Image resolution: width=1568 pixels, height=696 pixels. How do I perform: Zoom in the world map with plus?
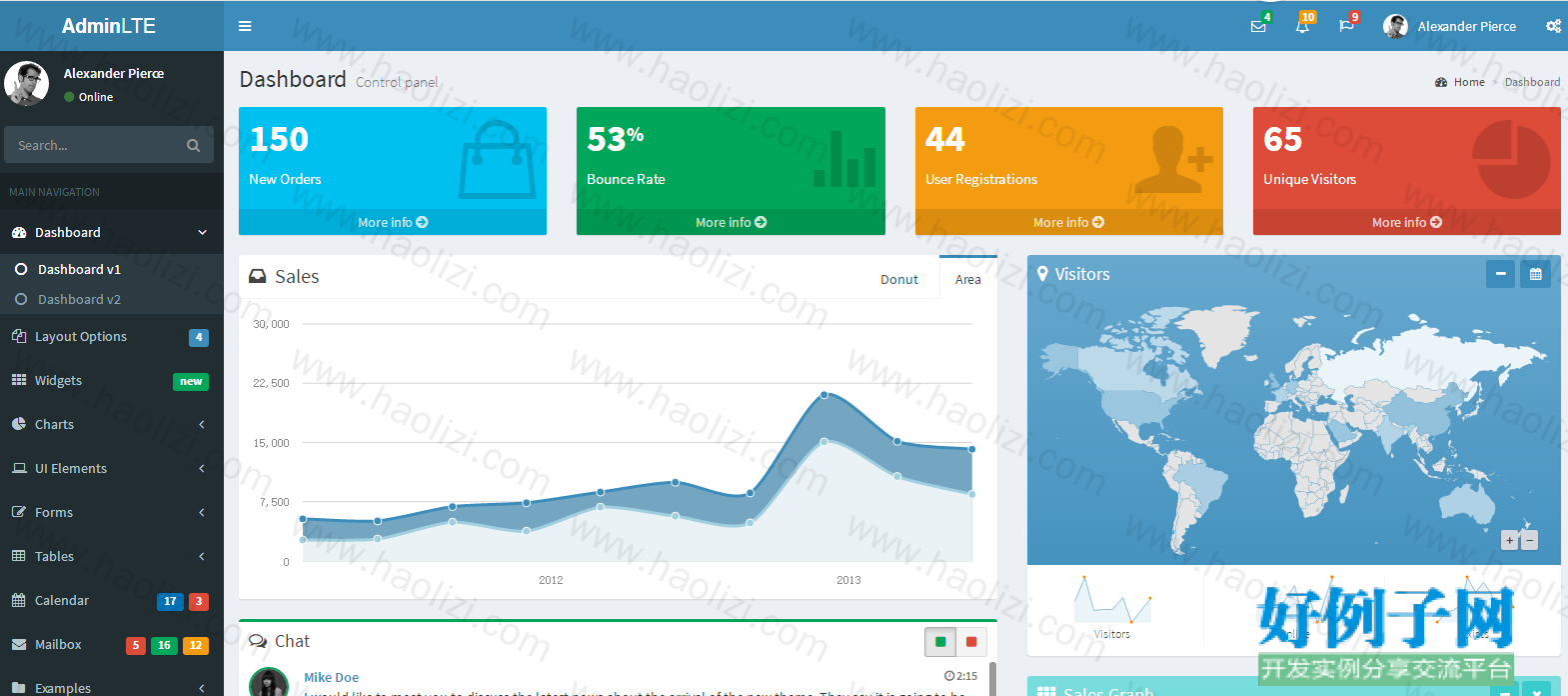tap(1510, 540)
